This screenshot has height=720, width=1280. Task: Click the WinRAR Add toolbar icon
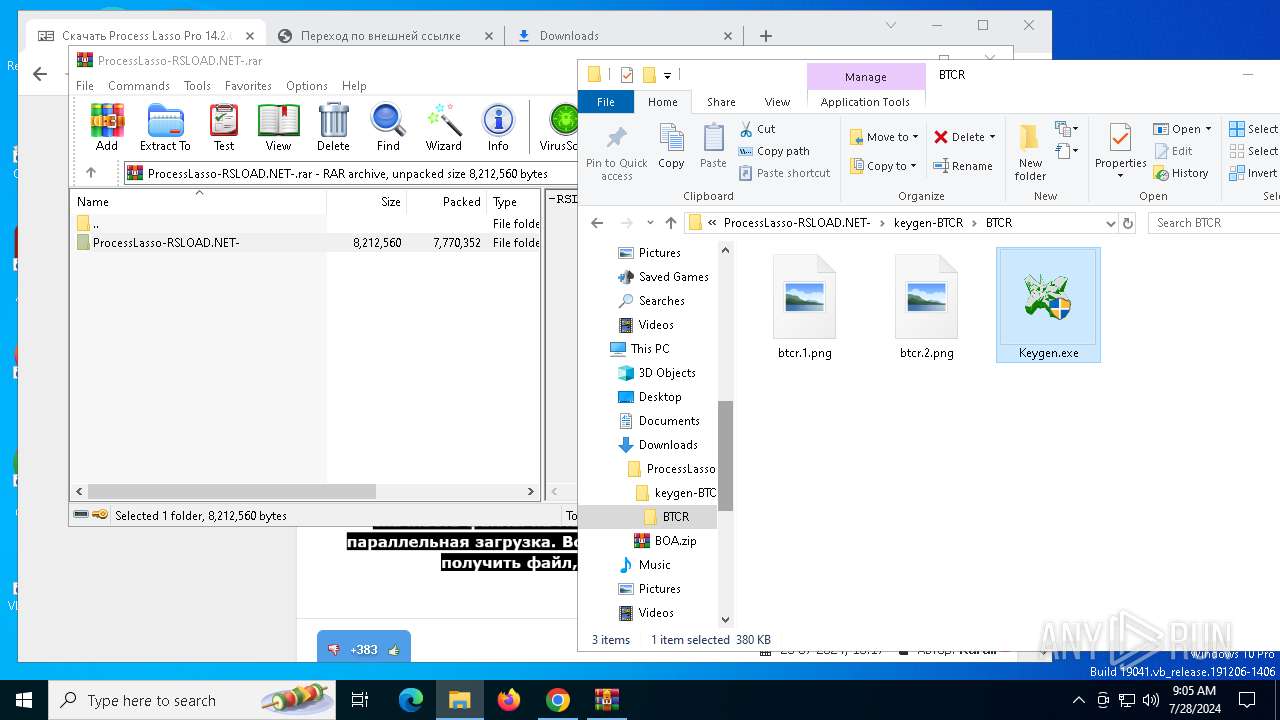[107, 127]
